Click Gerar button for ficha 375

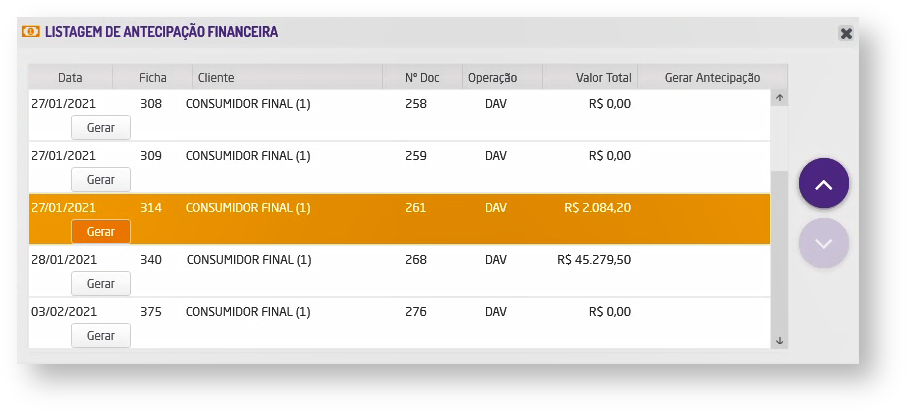pyautogui.click(x=101, y=336)
